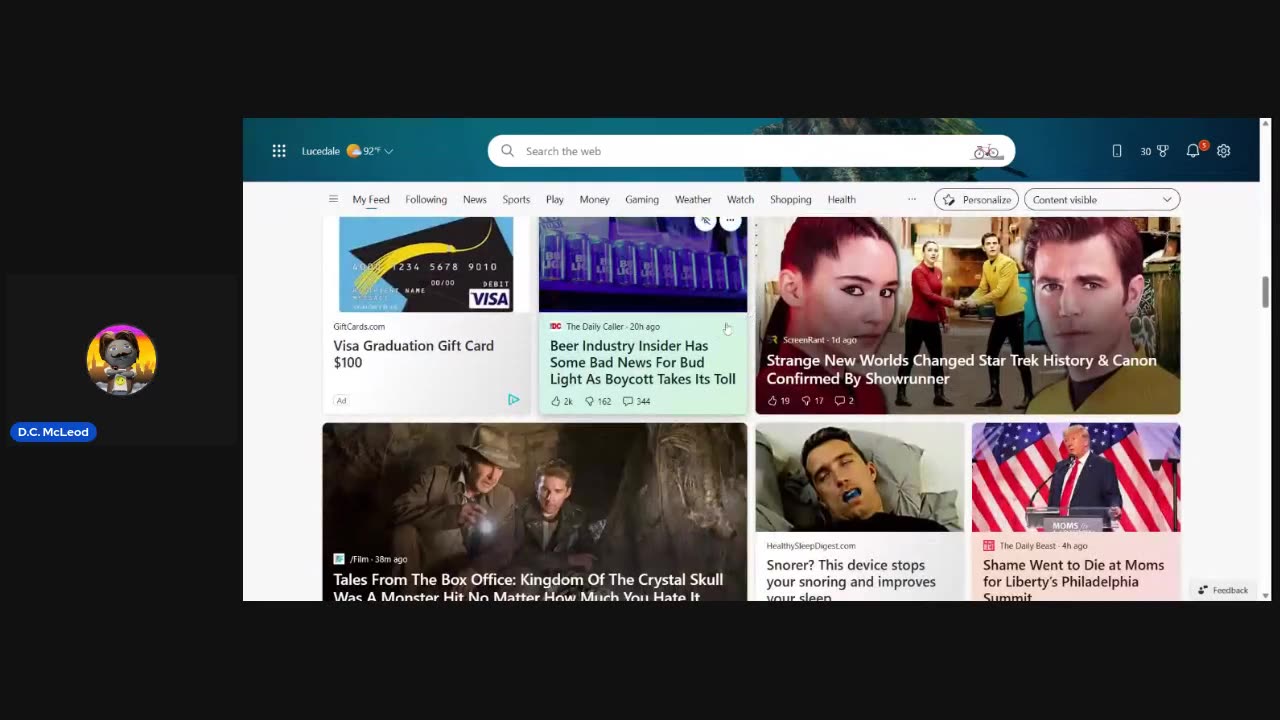Click the Bud Light cans image

pos(643,265)
